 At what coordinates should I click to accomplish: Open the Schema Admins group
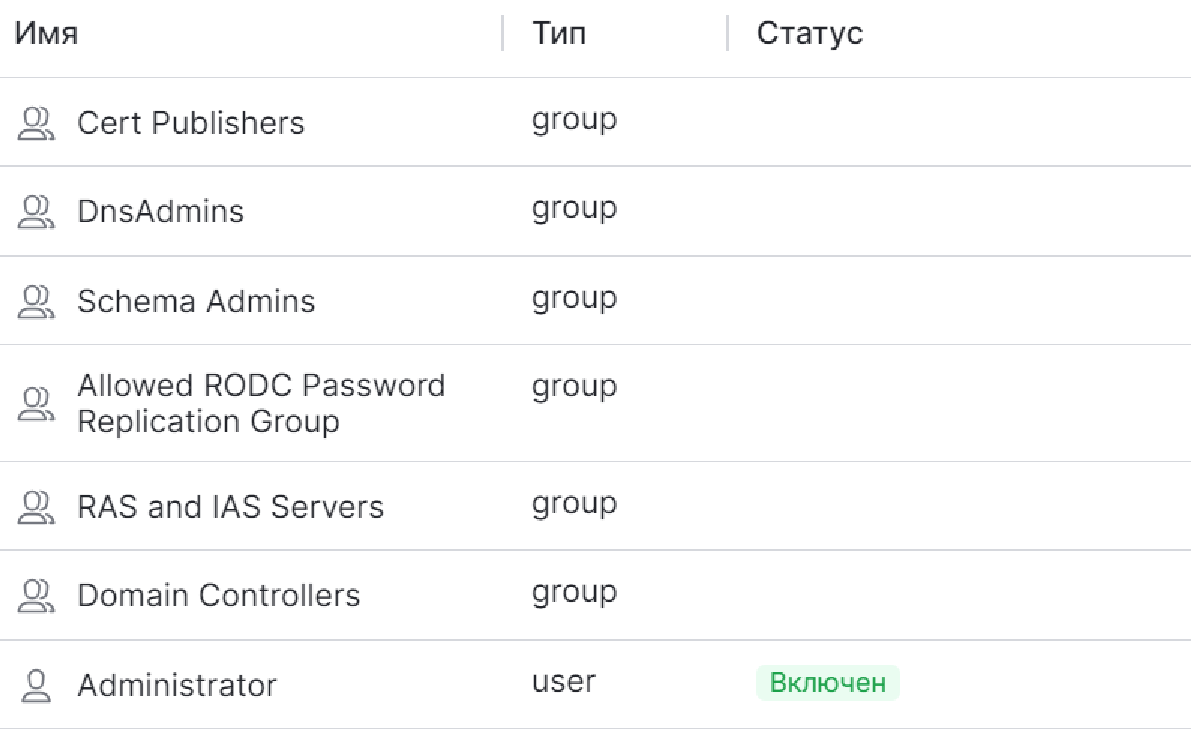pyautogui.click(x=196, y=302)
